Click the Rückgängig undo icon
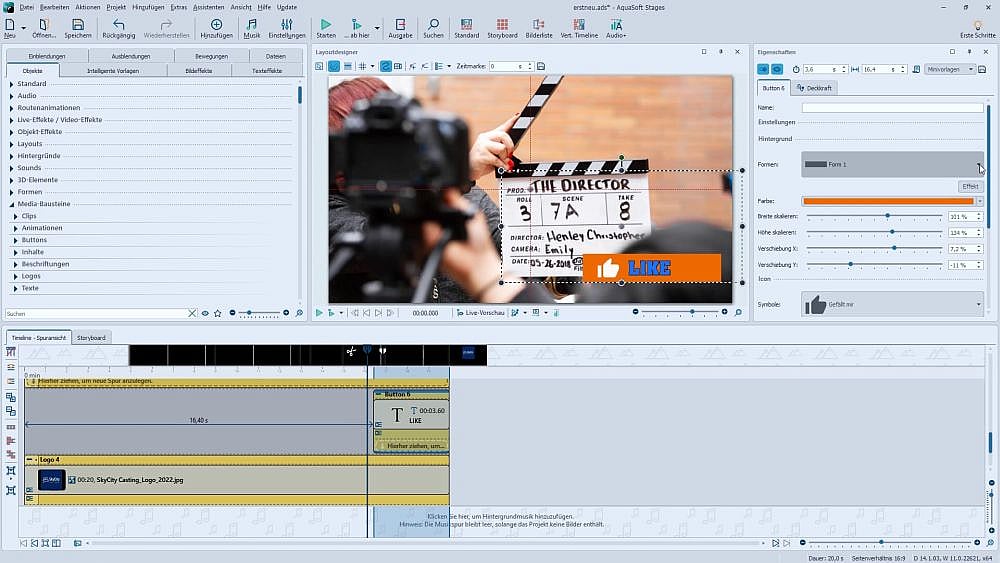This screenshot has height=563, width=1000. (119, 24)
